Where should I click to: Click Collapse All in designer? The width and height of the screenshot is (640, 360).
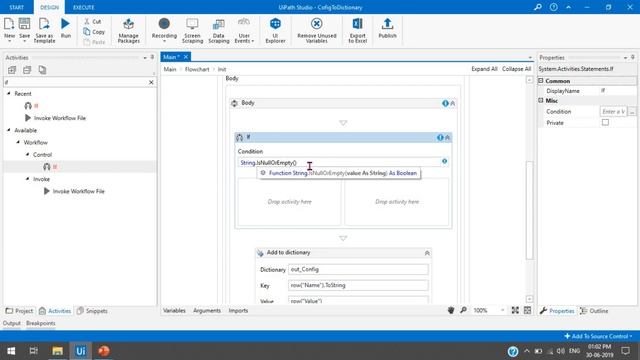[516, 69]
